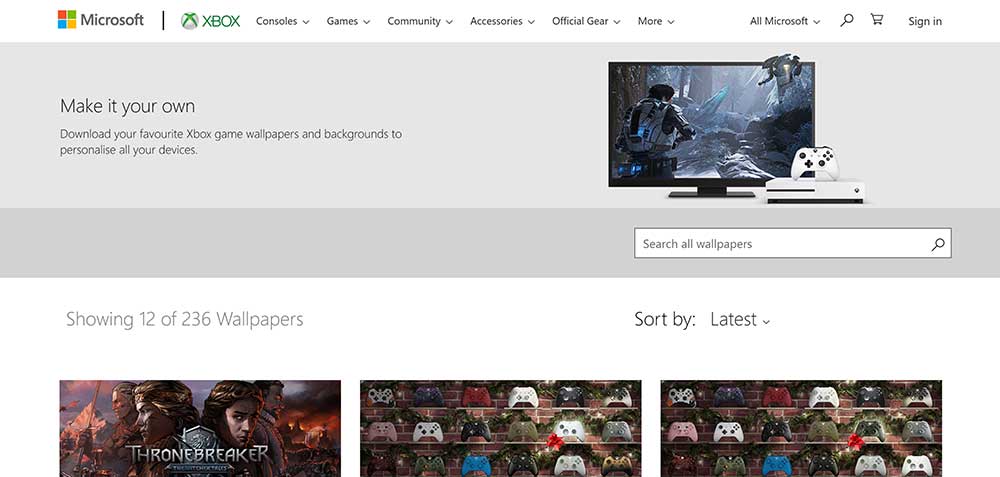Focus the Search all wallpapers field
Viewport: 1000px width, 477px height.
[x=793, y=244]
